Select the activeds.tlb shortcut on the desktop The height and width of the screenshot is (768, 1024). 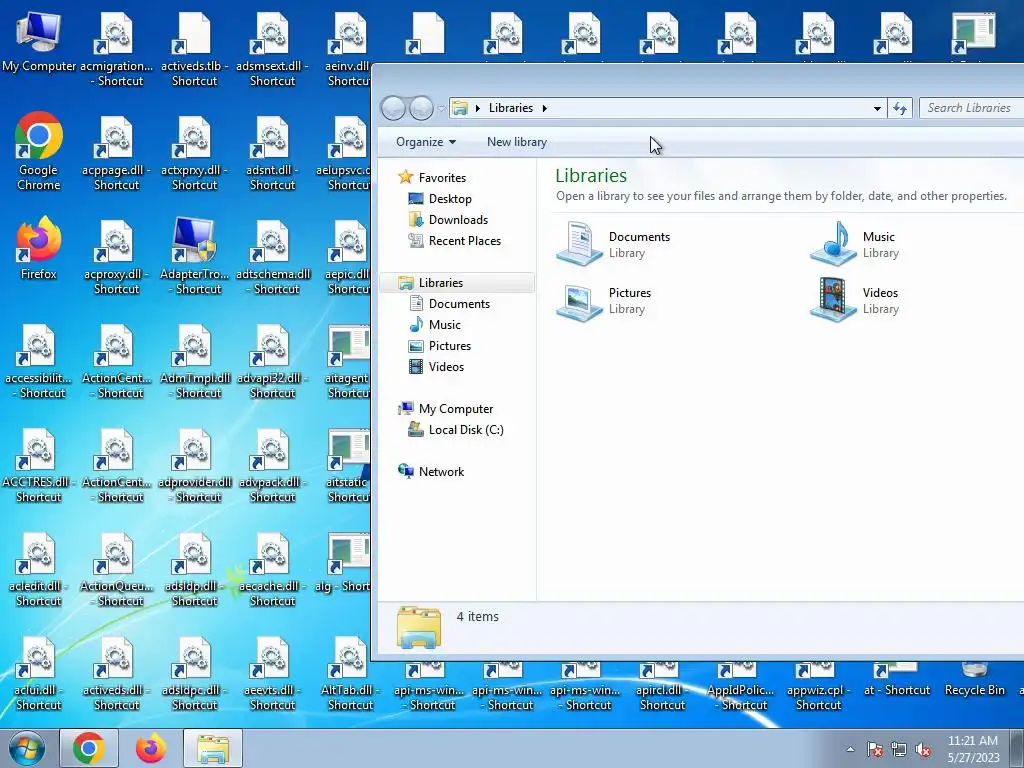(195, 49)
